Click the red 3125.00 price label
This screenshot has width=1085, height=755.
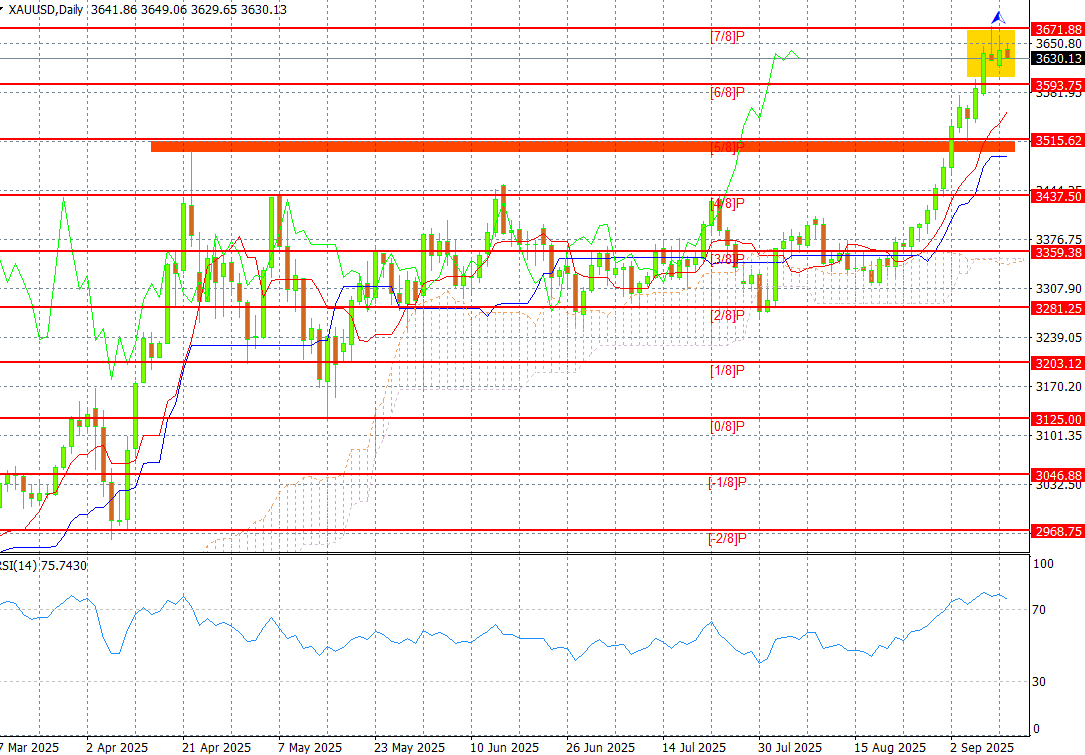coord(1057,419)
